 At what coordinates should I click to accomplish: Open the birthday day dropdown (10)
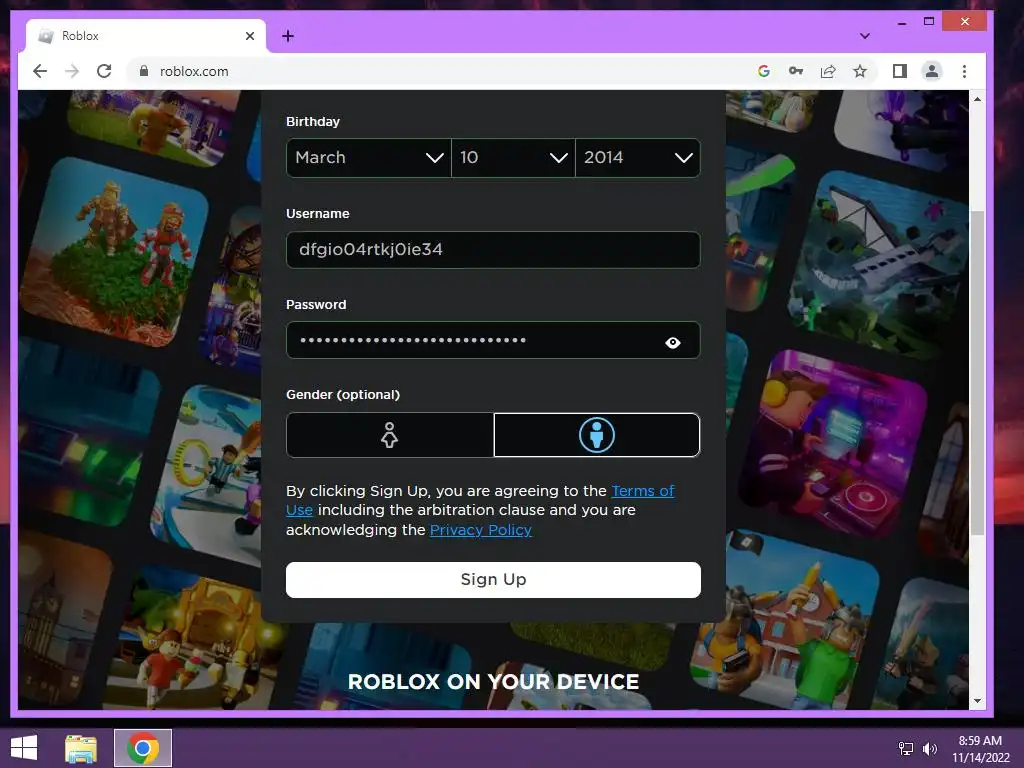click(513, 157)
